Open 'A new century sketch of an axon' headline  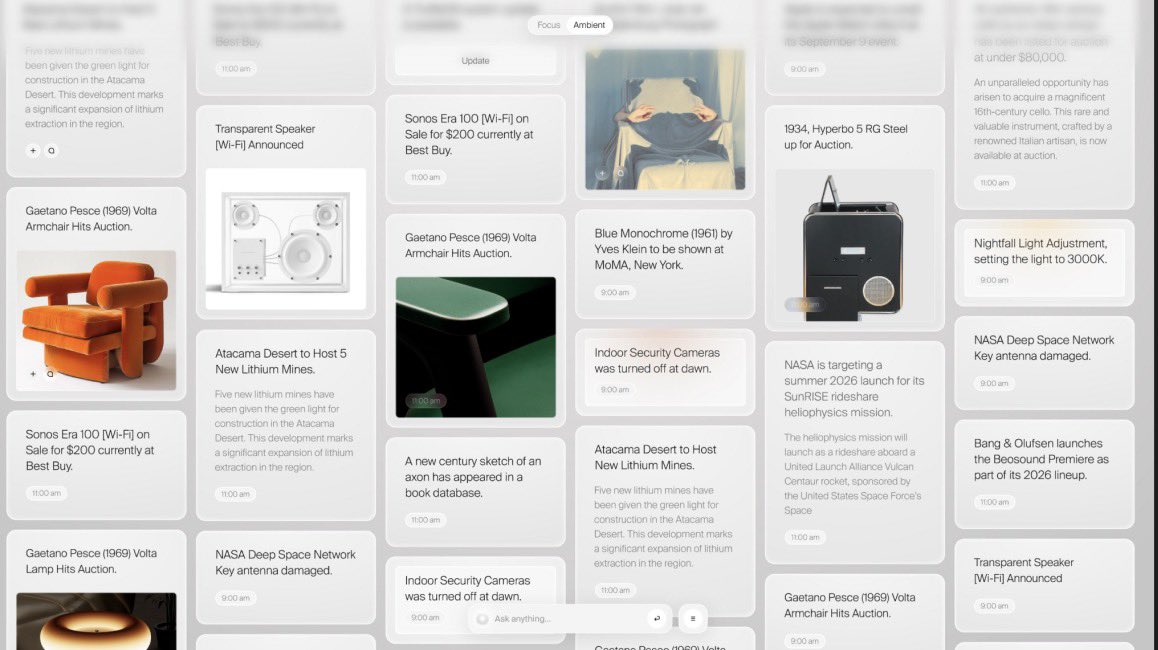pyautogui.click(x=473, y=476)
